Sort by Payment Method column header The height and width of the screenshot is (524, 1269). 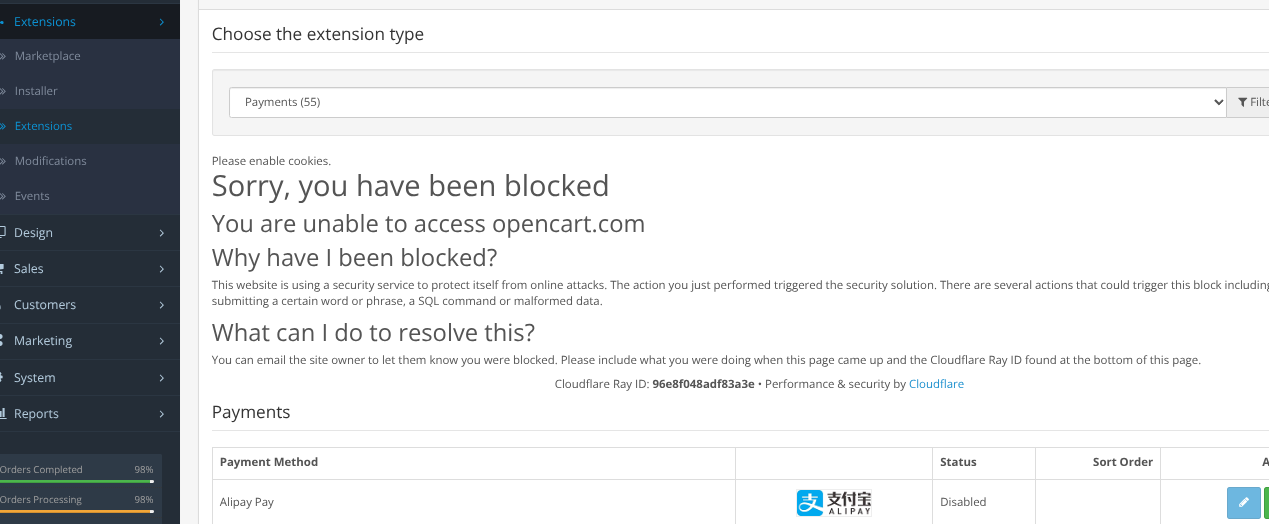pos(269,462)
